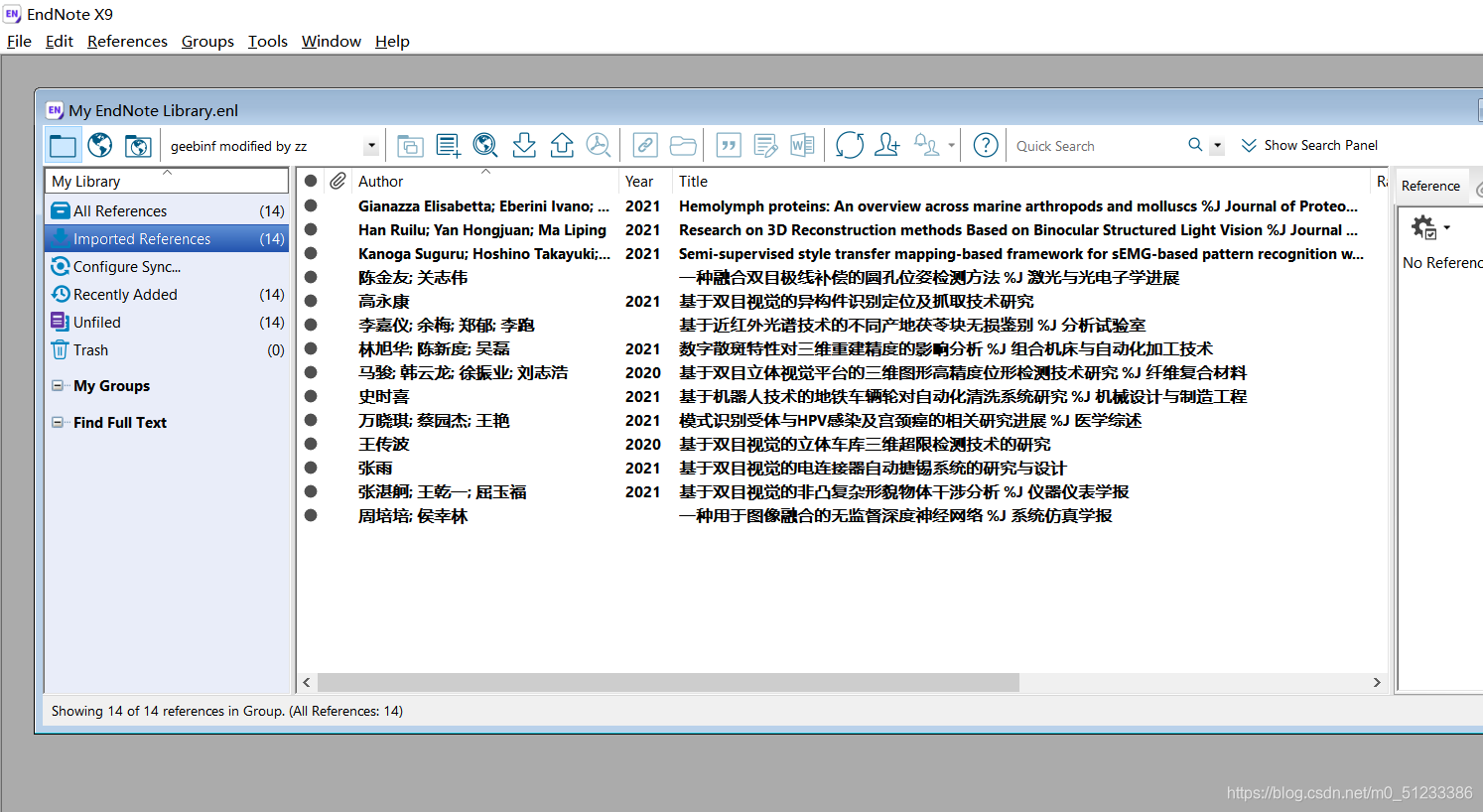Click the read/unread dot column header
The height and width of the screenshot is (812, 1483).
(311, 181)
